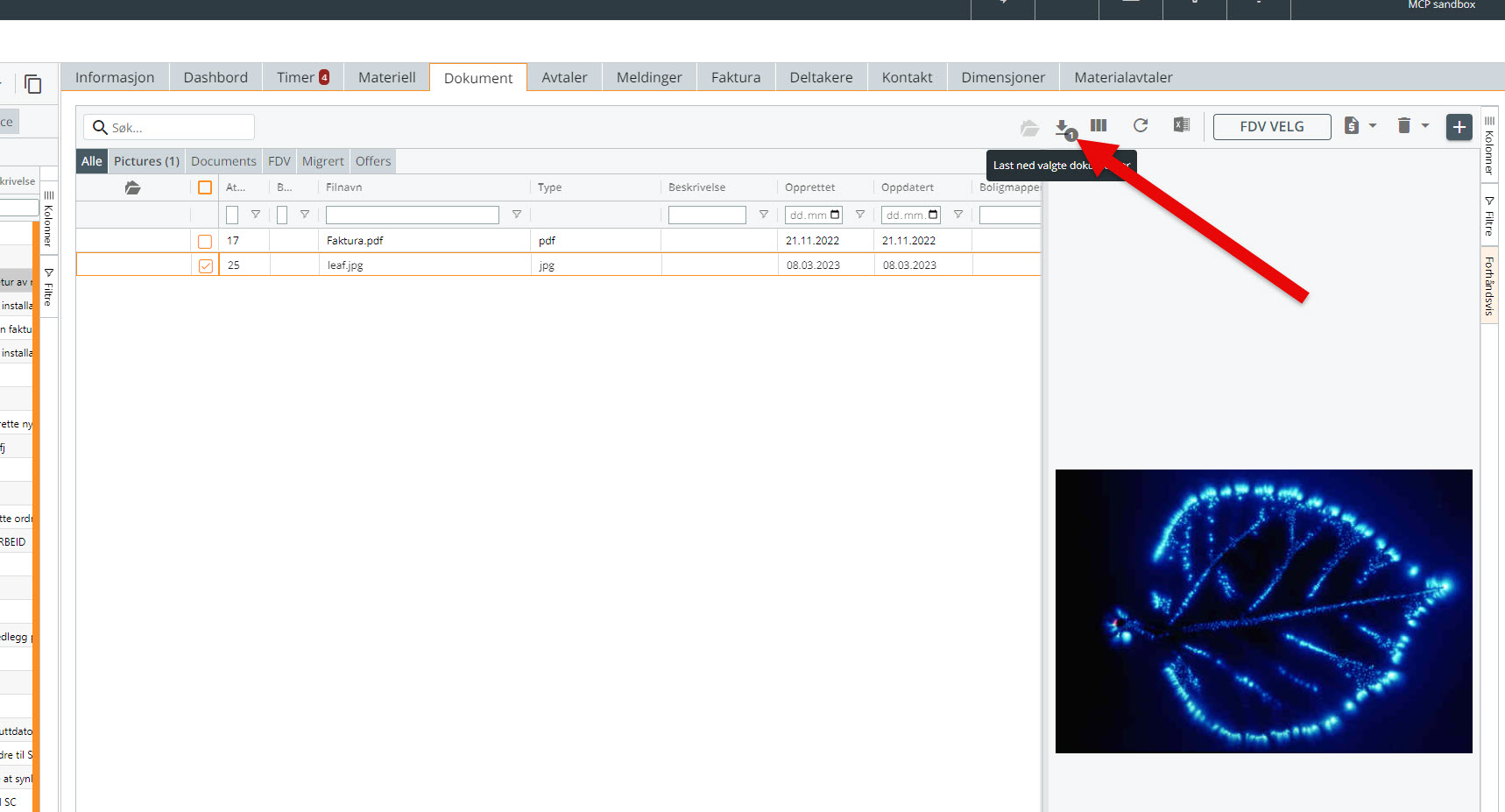Image resolution: width=1505 pixels, height=812 pixels.
Task: Open calendar picker in Opprettet filter
Action: tap(836, 215)
